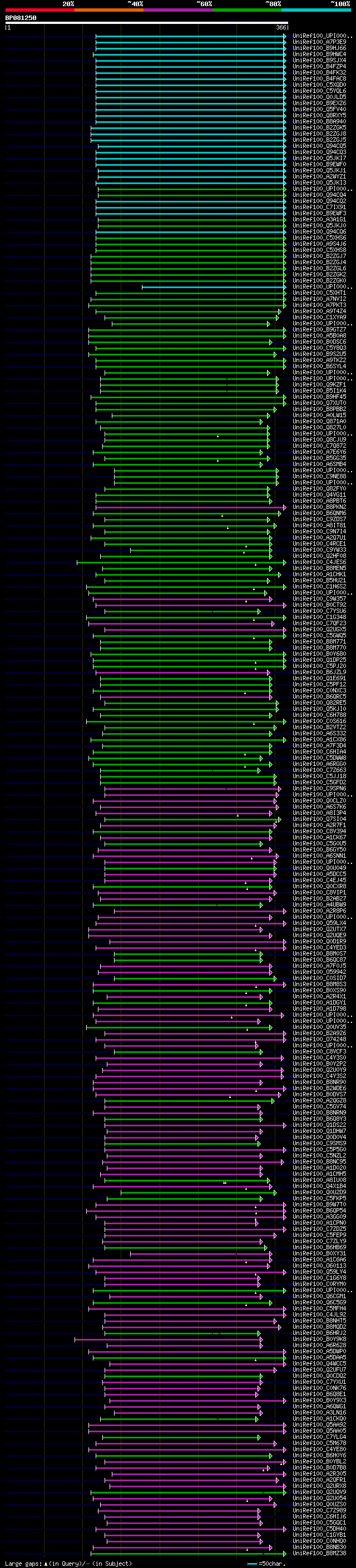Viewport: 356px width, 1568px height.
Task: Choose hit label UniRef100_B0CT92
Action: click(x=319, y=605)
